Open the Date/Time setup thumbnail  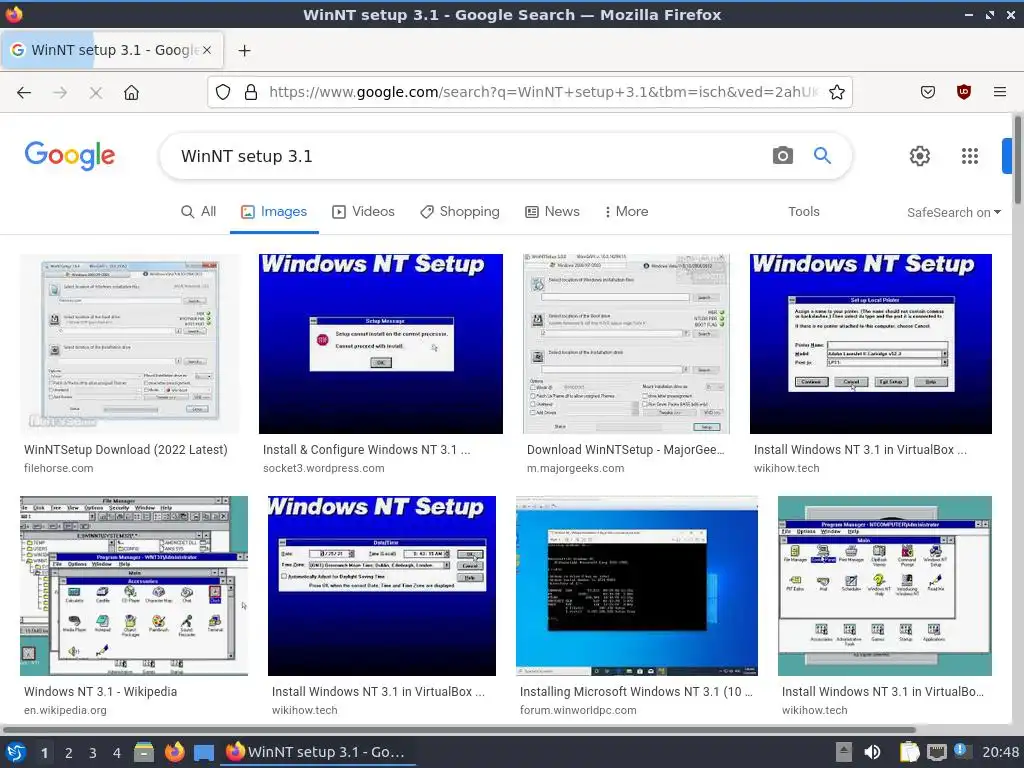[x=381, y=586]
